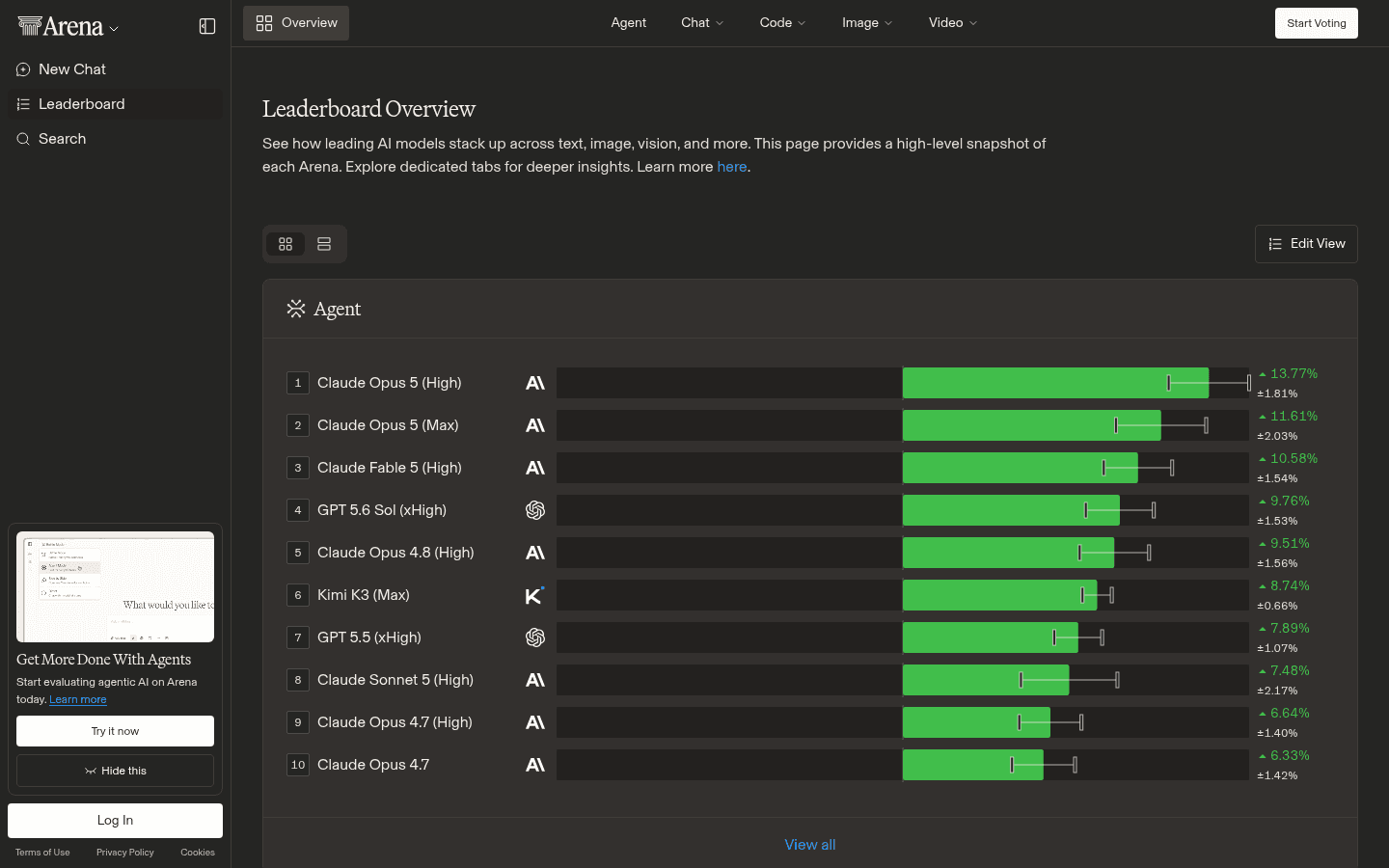Screen dimensions: 1389x868
Task: Expand the Code dropdown menu
Action: tap(782, 23)
